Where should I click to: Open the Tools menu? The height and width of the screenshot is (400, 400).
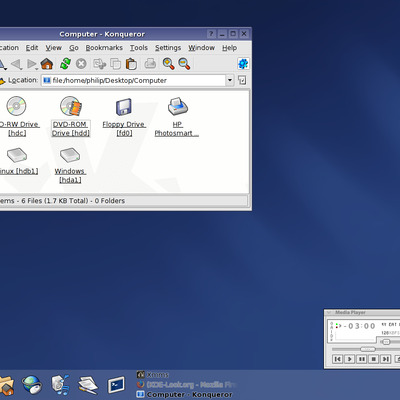pos(139,48)
